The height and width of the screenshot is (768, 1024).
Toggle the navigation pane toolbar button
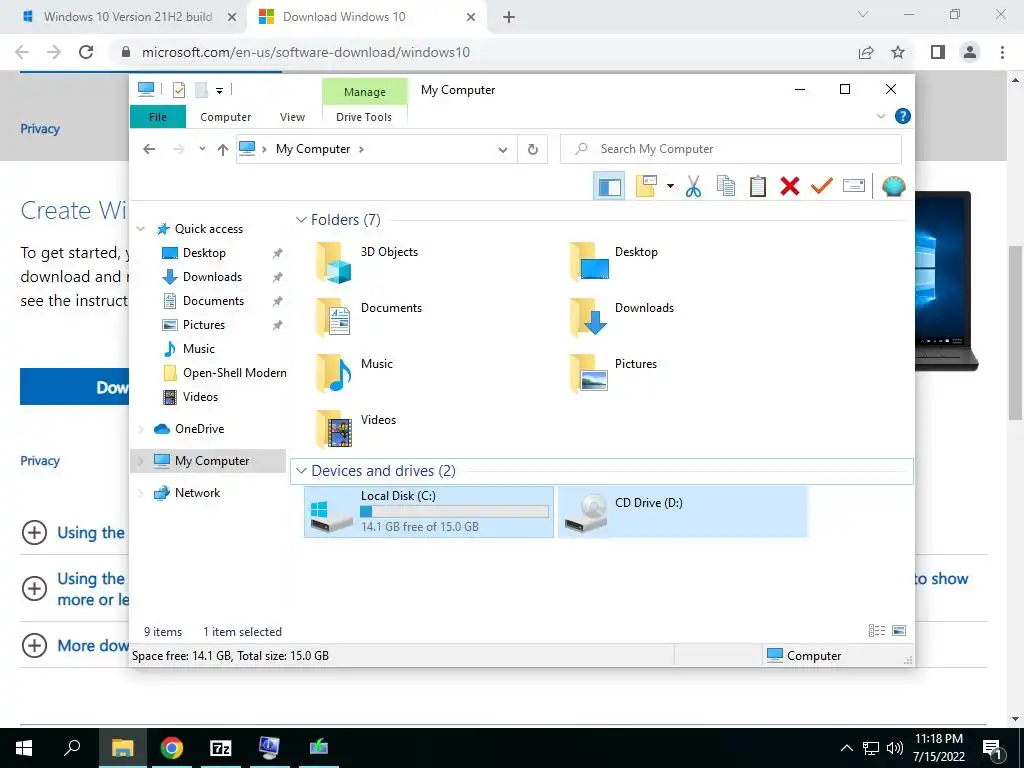(x=609, y=187)
